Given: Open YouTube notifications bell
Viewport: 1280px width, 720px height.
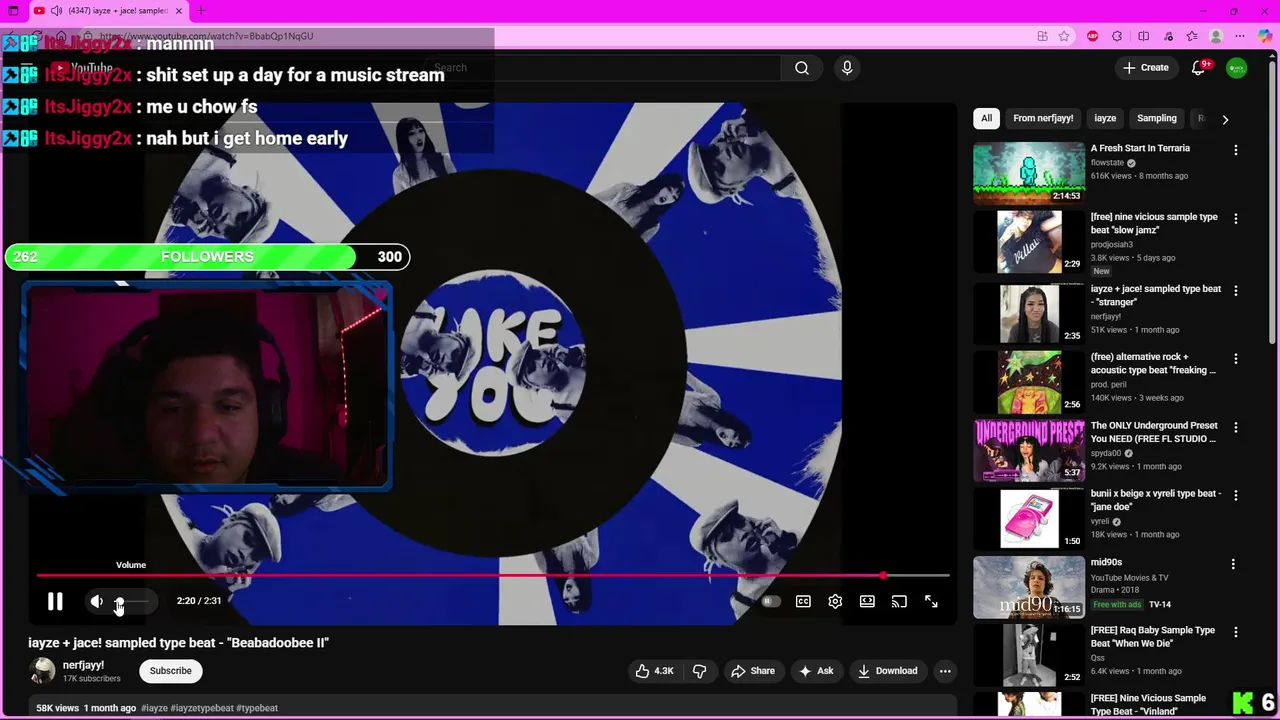Looking at the screenshot, I should point(1199,68).
